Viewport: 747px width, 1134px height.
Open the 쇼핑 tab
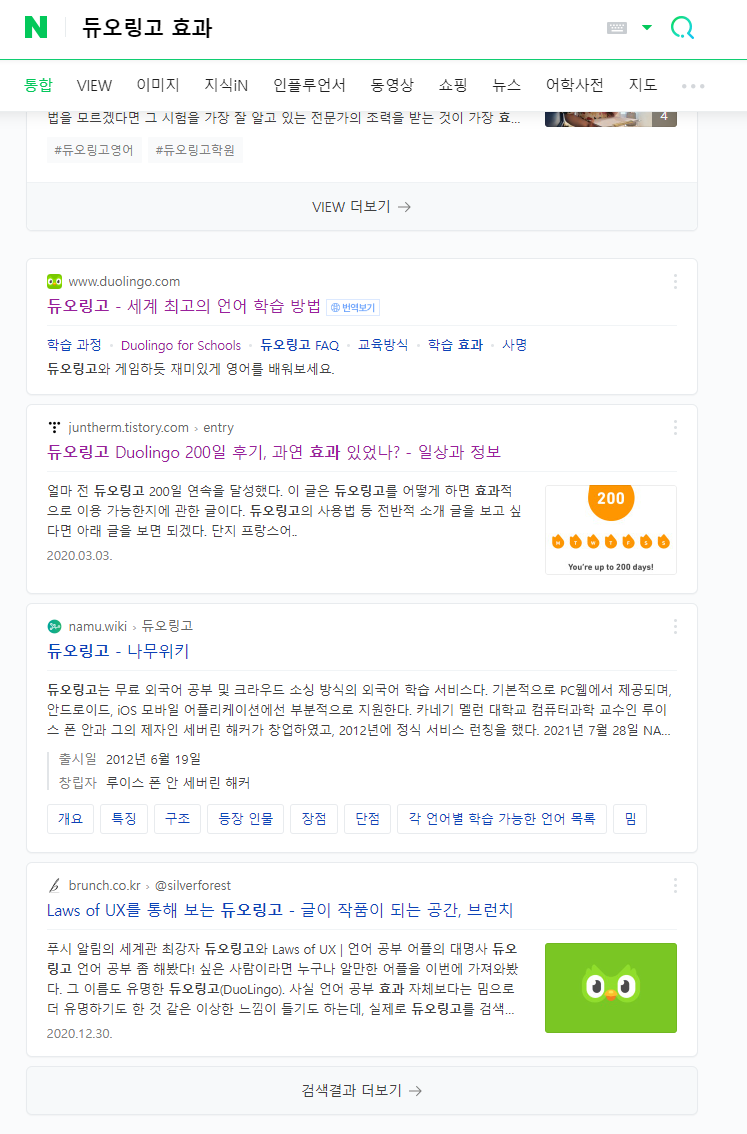pyautogui.click(x=453, y=85)
